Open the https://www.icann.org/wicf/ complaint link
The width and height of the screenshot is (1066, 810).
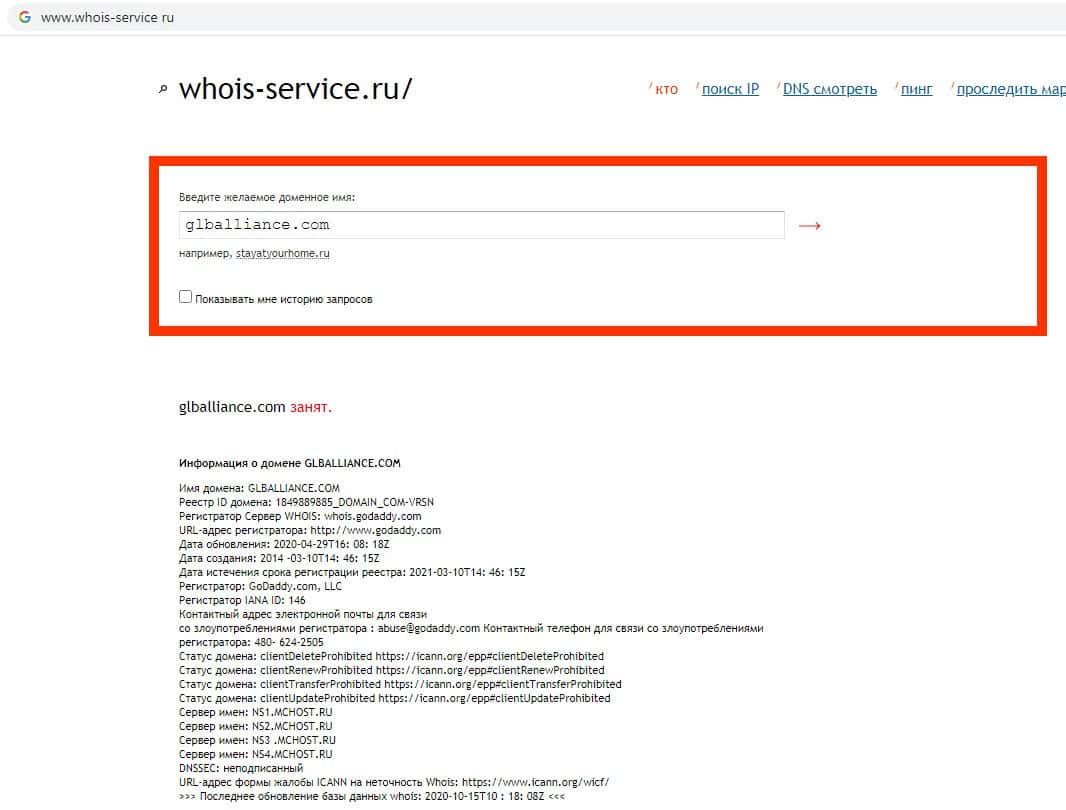point(536,782)
